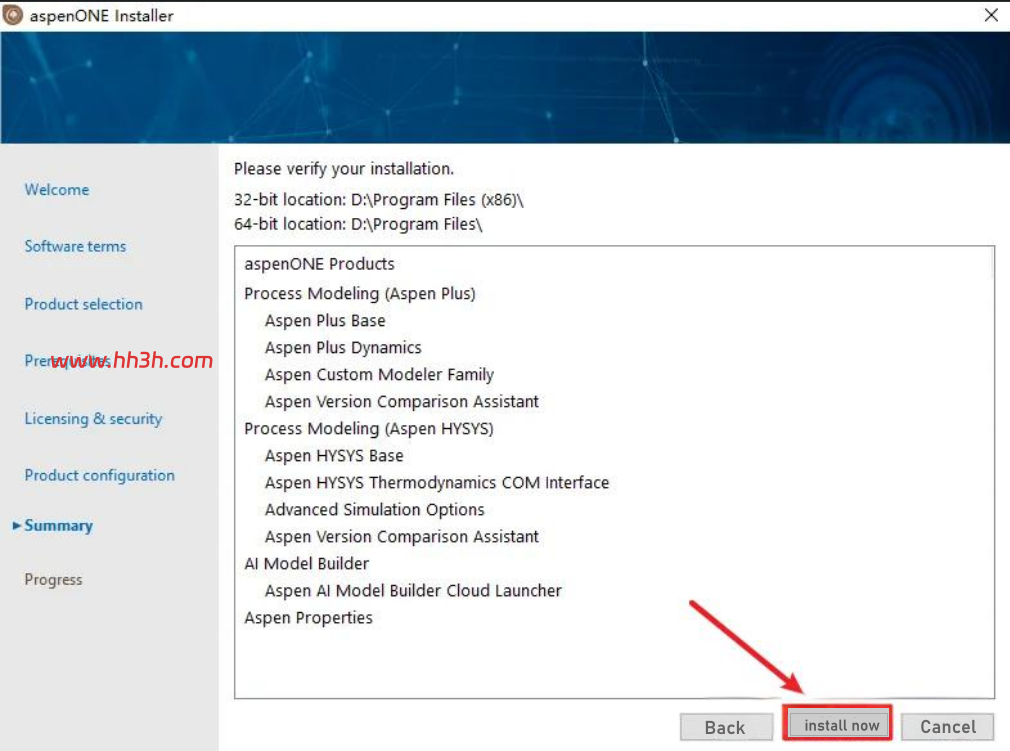
Task: Select Version Comparison Assistant under Aspen HYSYS
Action: point(402,537)
